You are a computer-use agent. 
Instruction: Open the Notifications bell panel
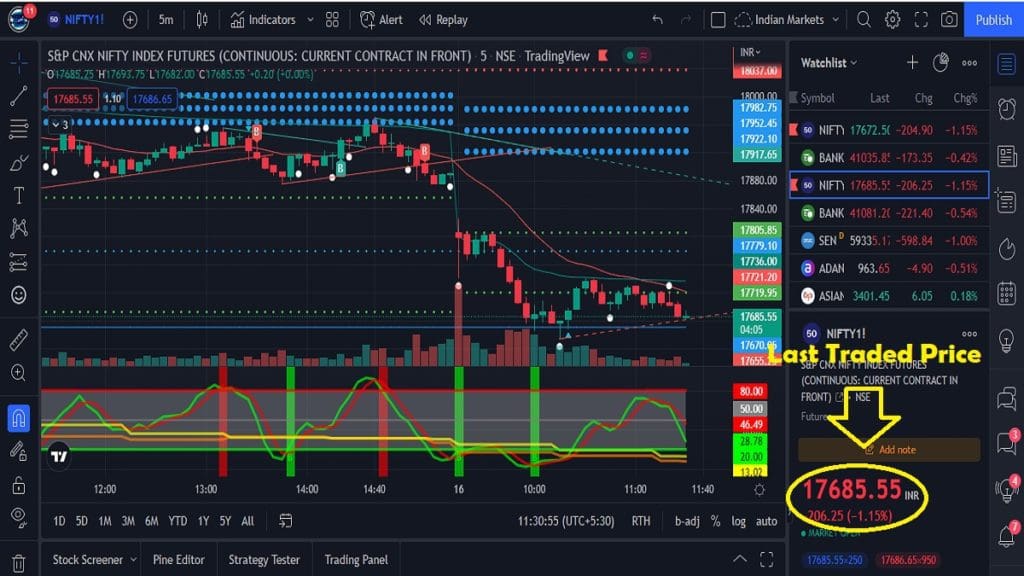point(1006,536)
